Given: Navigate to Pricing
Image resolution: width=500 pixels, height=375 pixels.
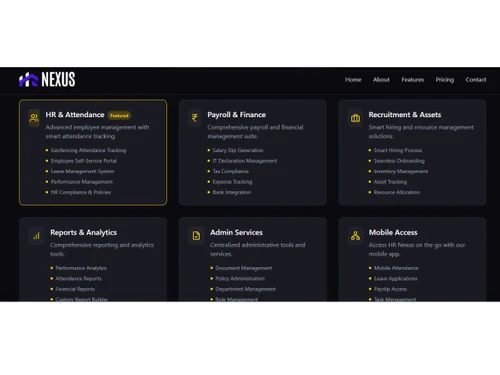Looking at the screenshot, I should pos(444,80).
